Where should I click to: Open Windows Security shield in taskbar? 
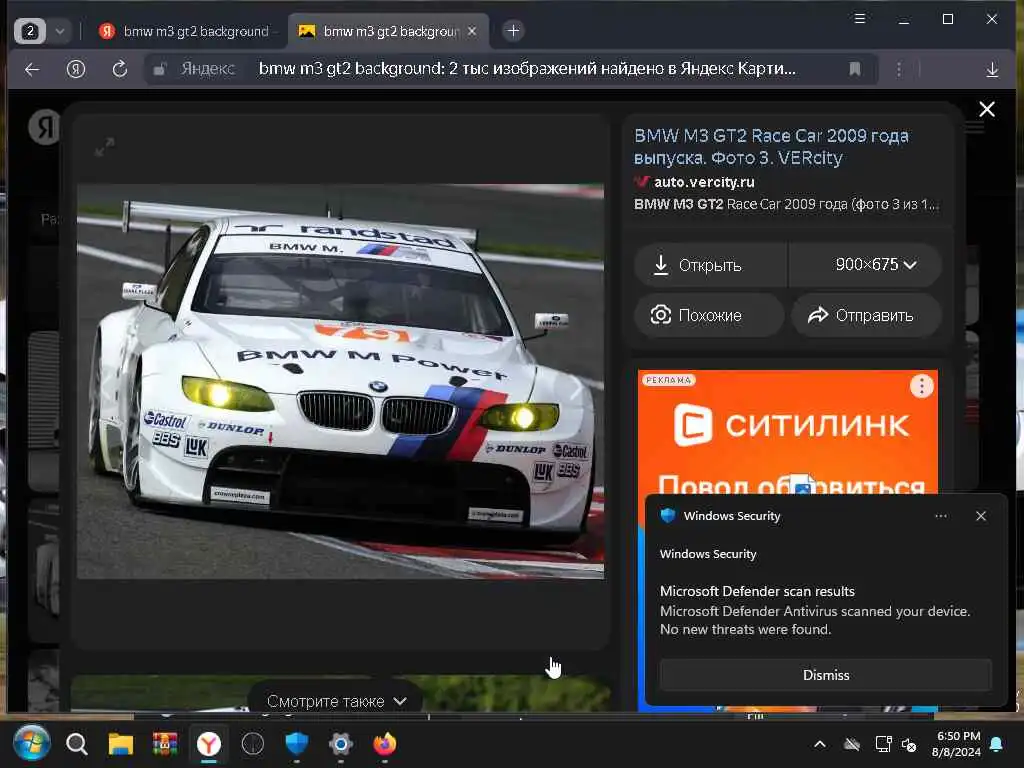click(296, 744)
